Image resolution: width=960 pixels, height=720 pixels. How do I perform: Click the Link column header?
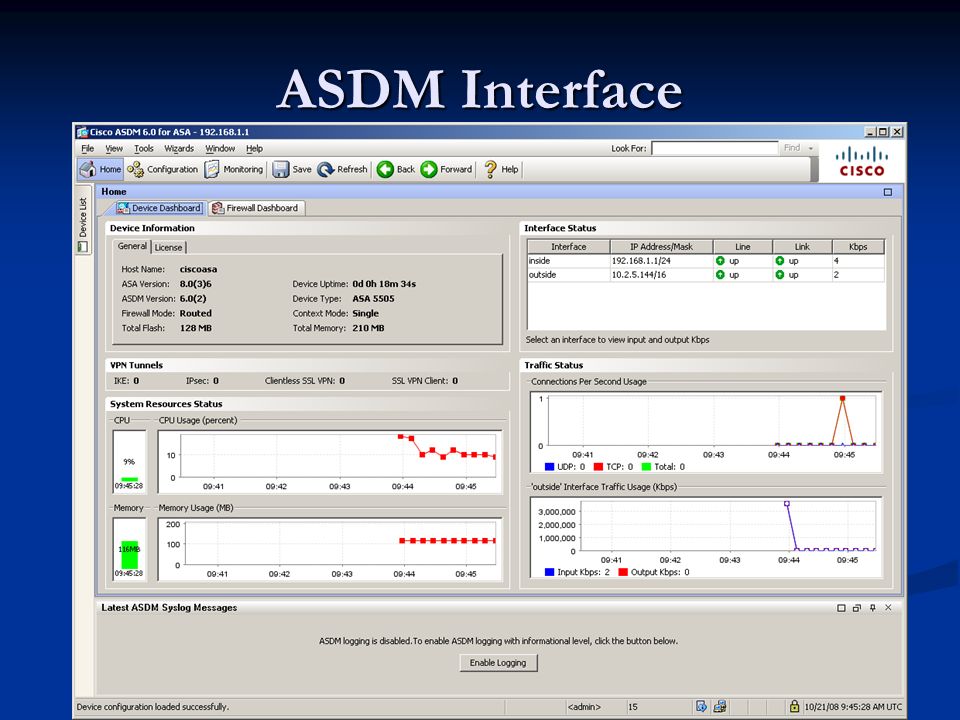(802, 247)
